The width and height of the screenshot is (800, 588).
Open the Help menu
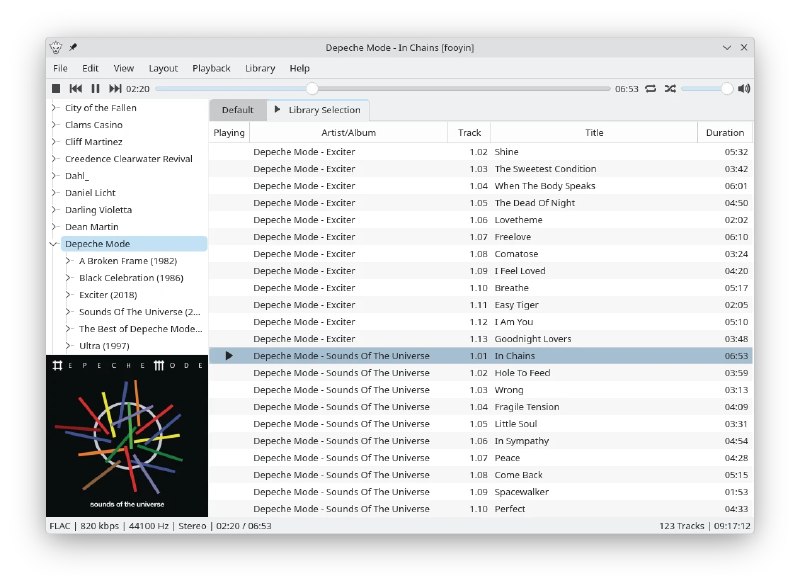tap(299, 68)
